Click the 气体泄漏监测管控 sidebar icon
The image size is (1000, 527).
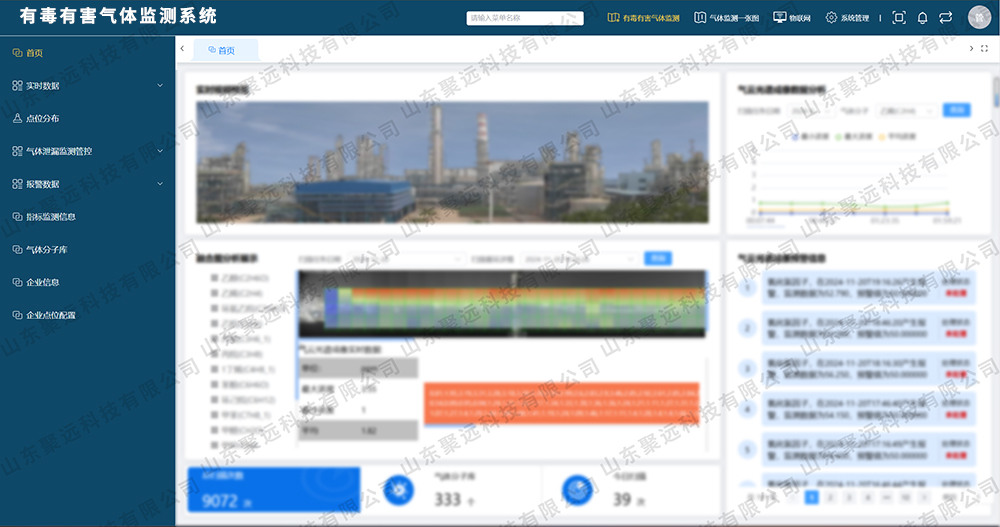click(17, 151)
